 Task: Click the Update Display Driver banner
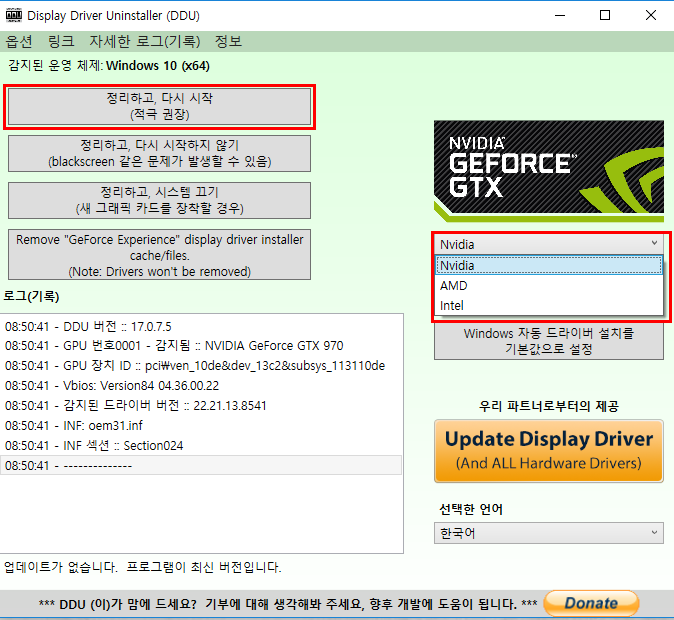[x=549, y=451]
